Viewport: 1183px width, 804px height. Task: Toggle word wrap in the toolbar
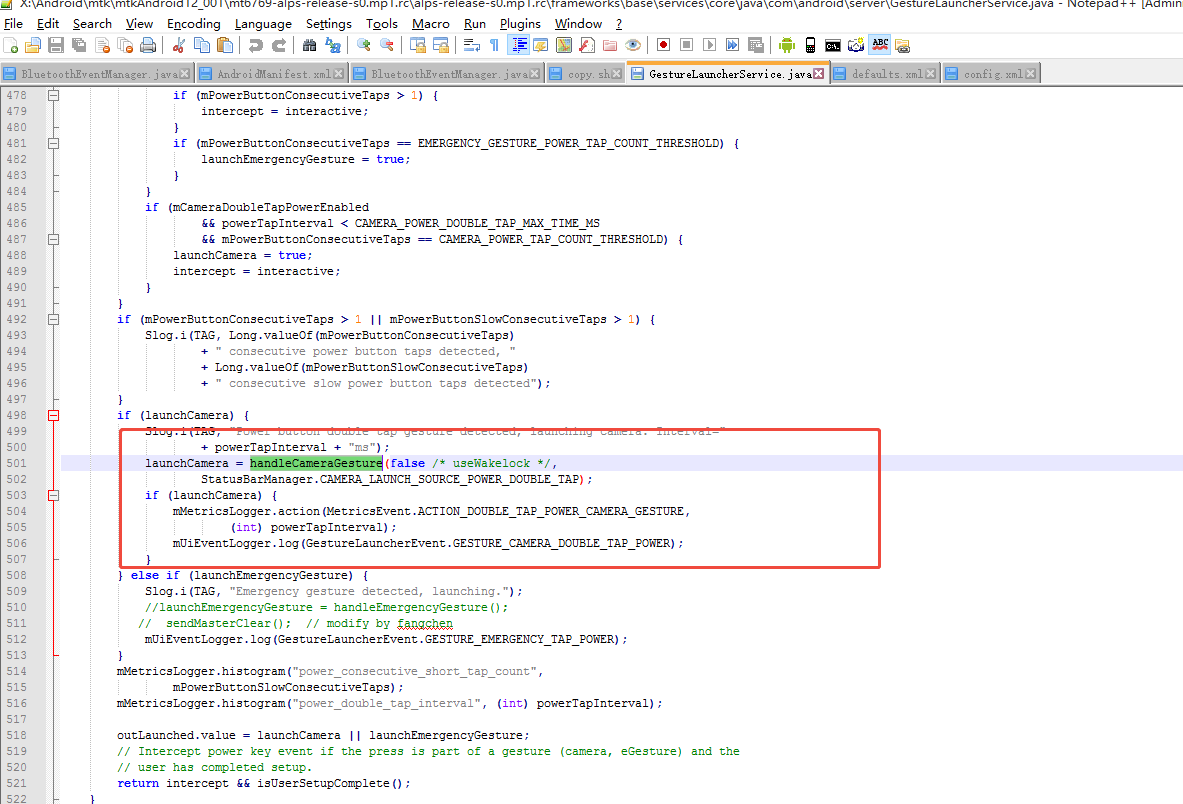click(x=472, y=46)
